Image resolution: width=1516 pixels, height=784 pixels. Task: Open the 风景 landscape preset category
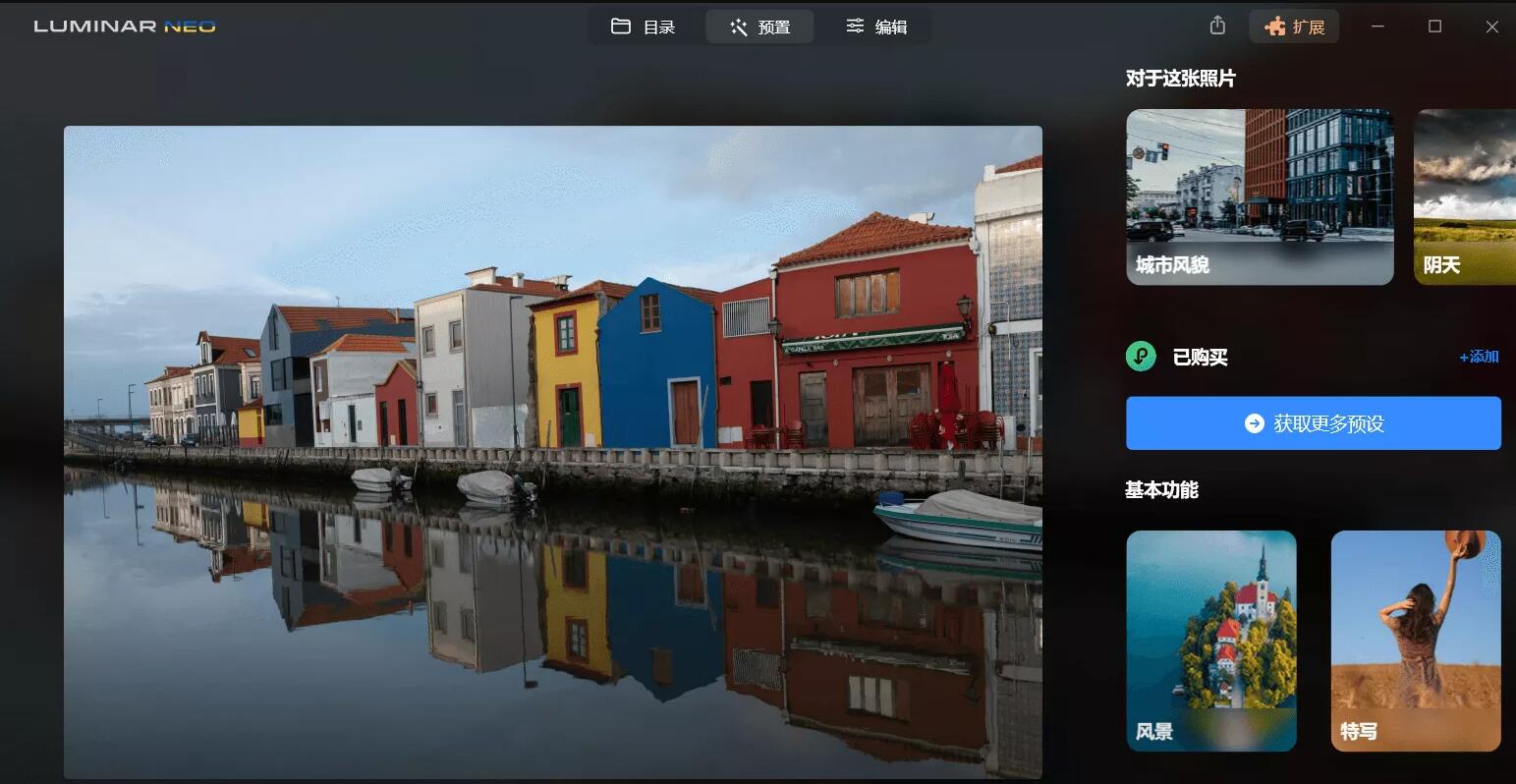click(x=1210, y=641)
